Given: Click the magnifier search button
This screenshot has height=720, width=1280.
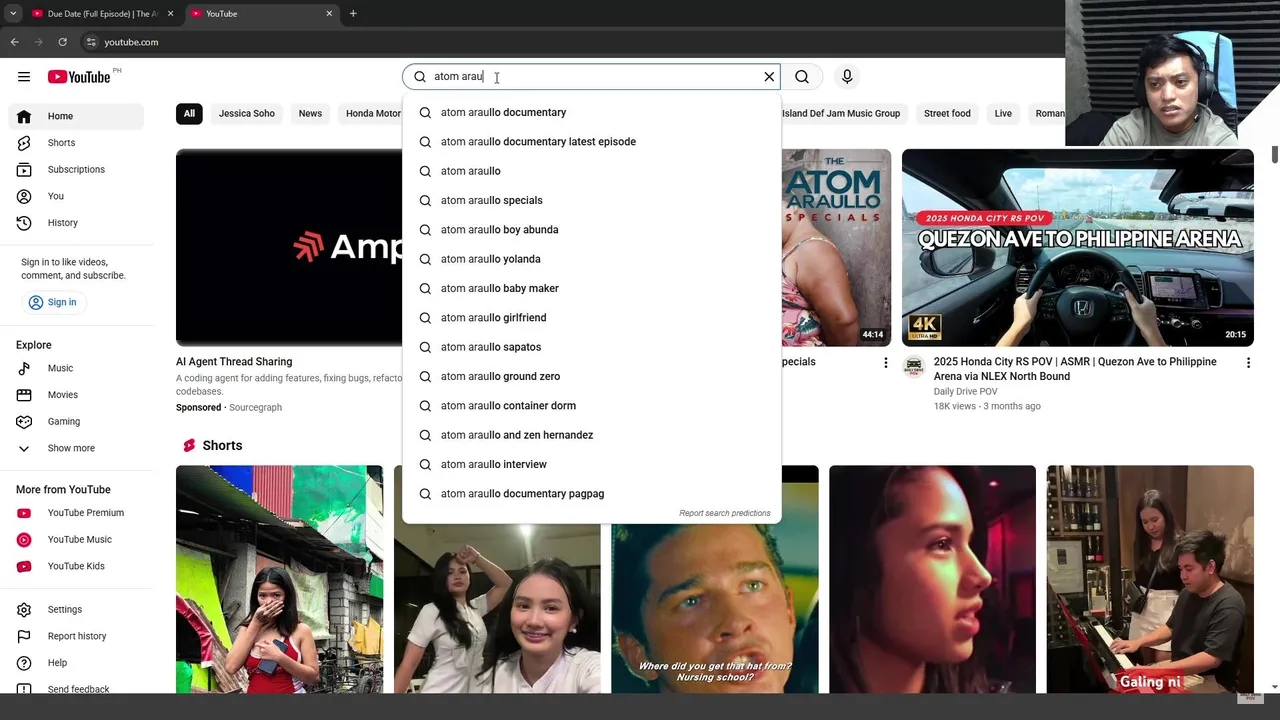Looking at the screenshot, I should [802, 77].
